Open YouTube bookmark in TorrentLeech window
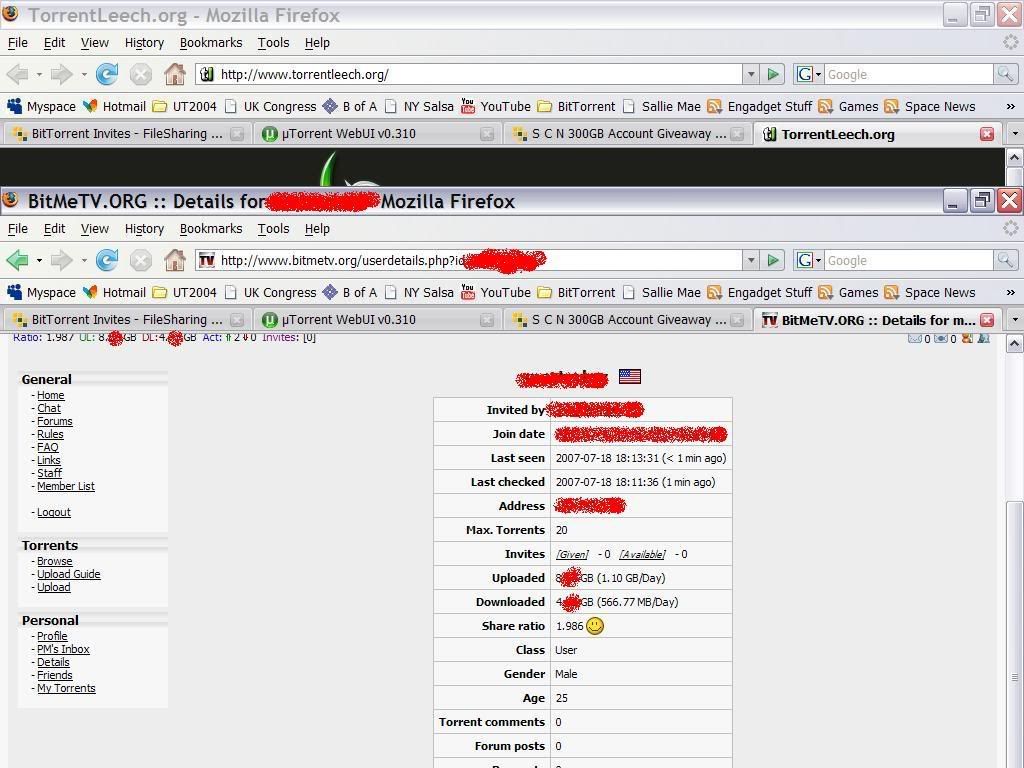The height and width of the screenshot is (768, 1024). [x=496, y=106]
